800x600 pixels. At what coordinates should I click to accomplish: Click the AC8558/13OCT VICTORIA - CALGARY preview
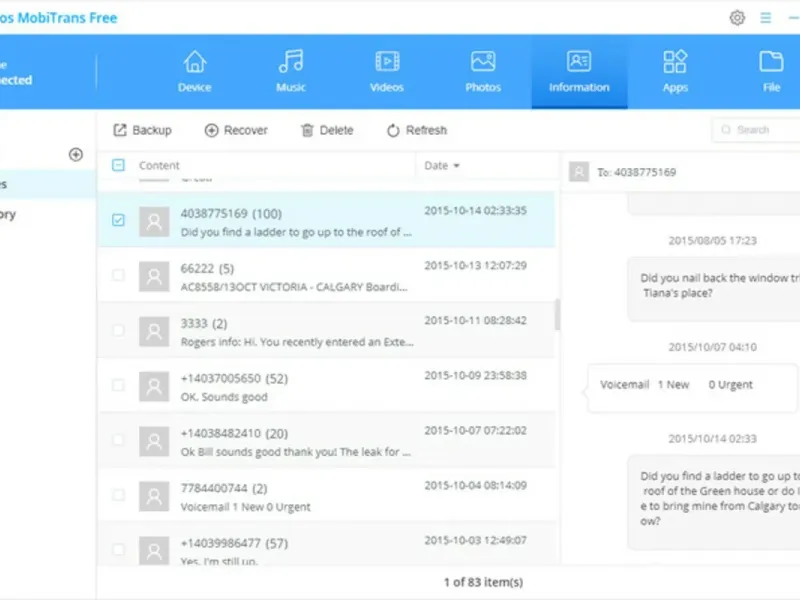pos(294,287)
